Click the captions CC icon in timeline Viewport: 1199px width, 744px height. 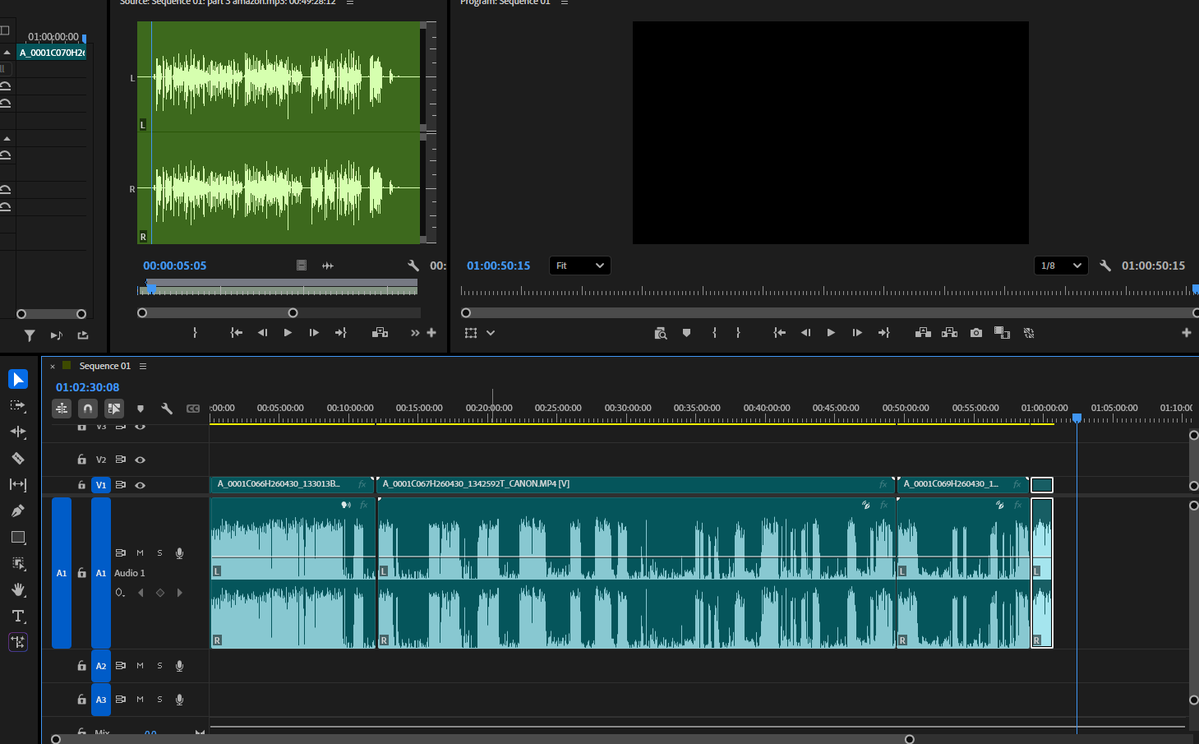click(x=193, y=408)
